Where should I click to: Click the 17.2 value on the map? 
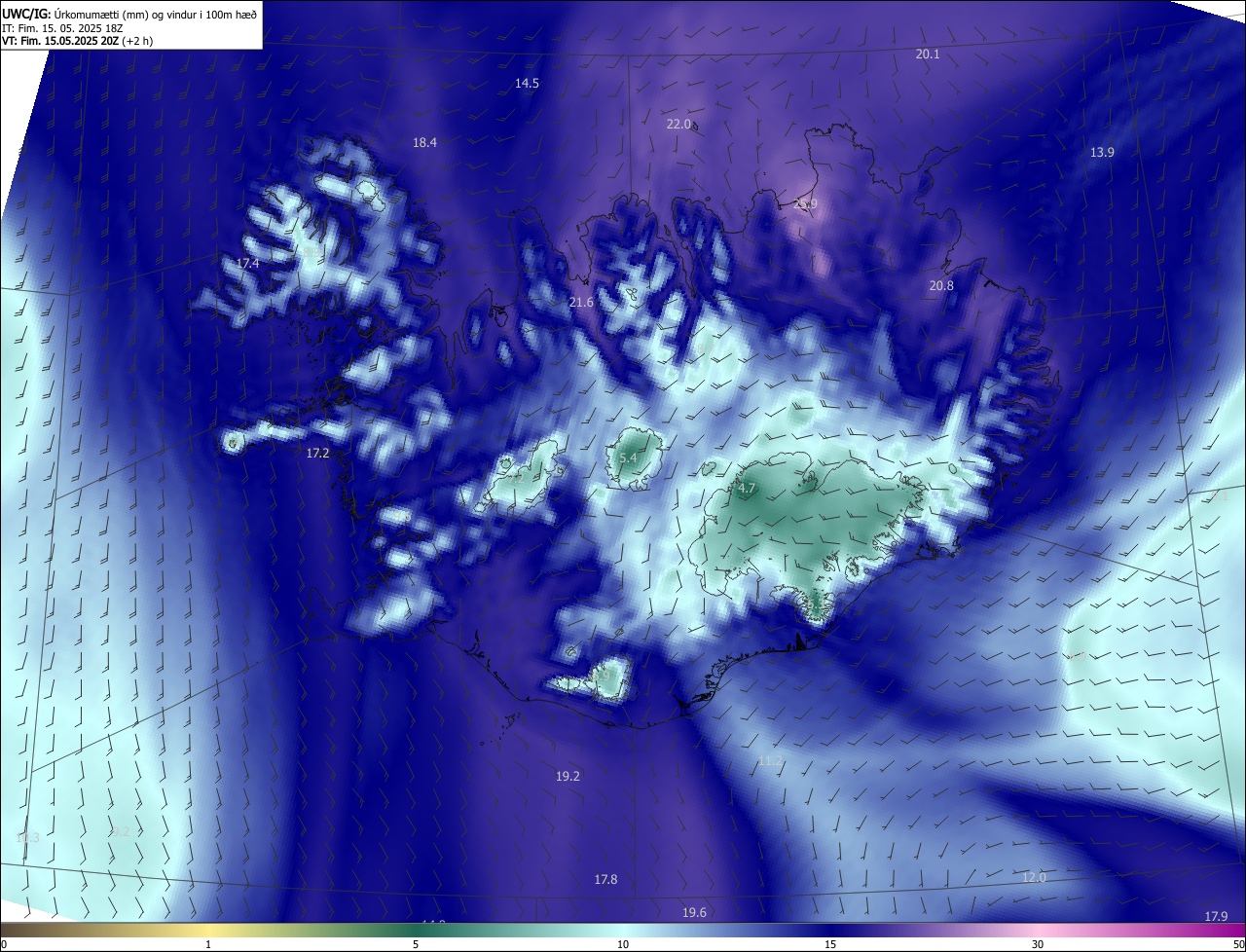pyautogui.click(x=318, y=454)
